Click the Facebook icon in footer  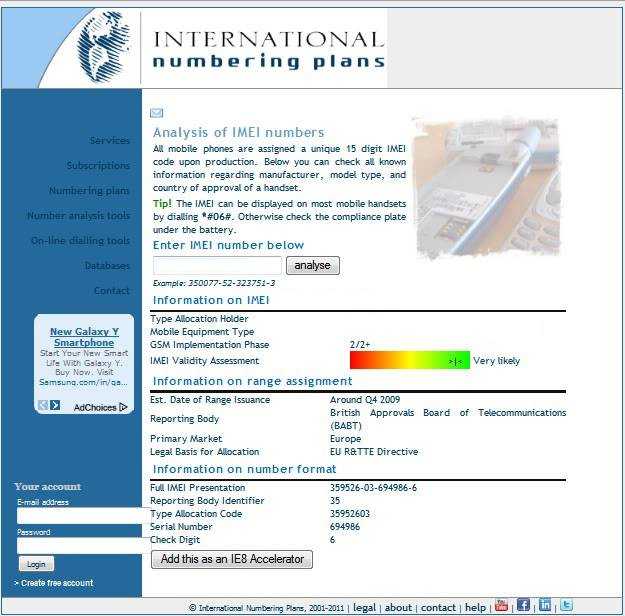tap(523, 606)
